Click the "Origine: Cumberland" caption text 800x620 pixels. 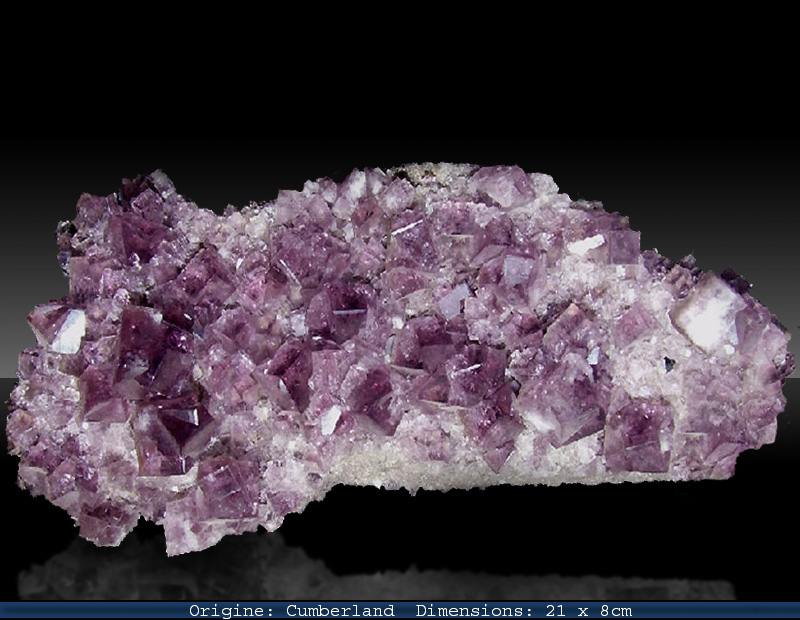pyautogui.click(x=291, y=611)
